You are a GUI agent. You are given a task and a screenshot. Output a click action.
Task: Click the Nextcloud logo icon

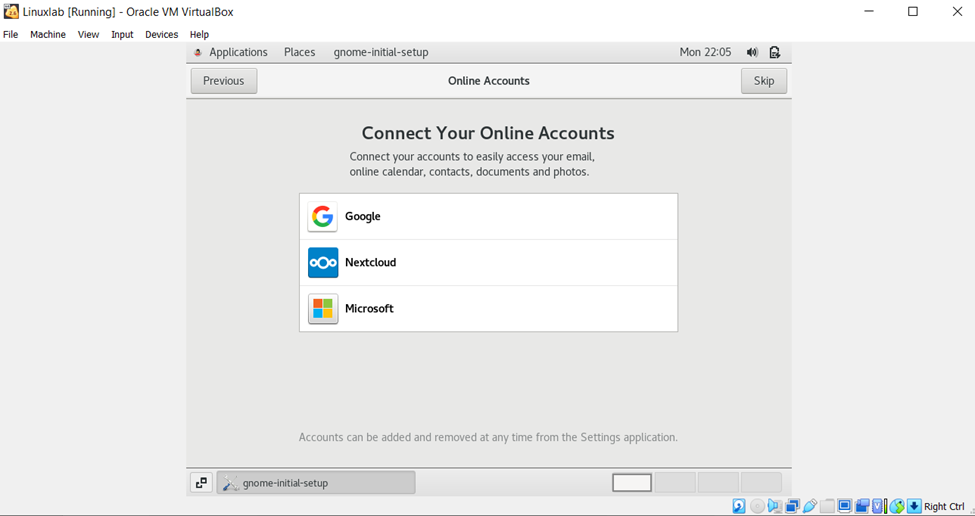tap(323, 262)
